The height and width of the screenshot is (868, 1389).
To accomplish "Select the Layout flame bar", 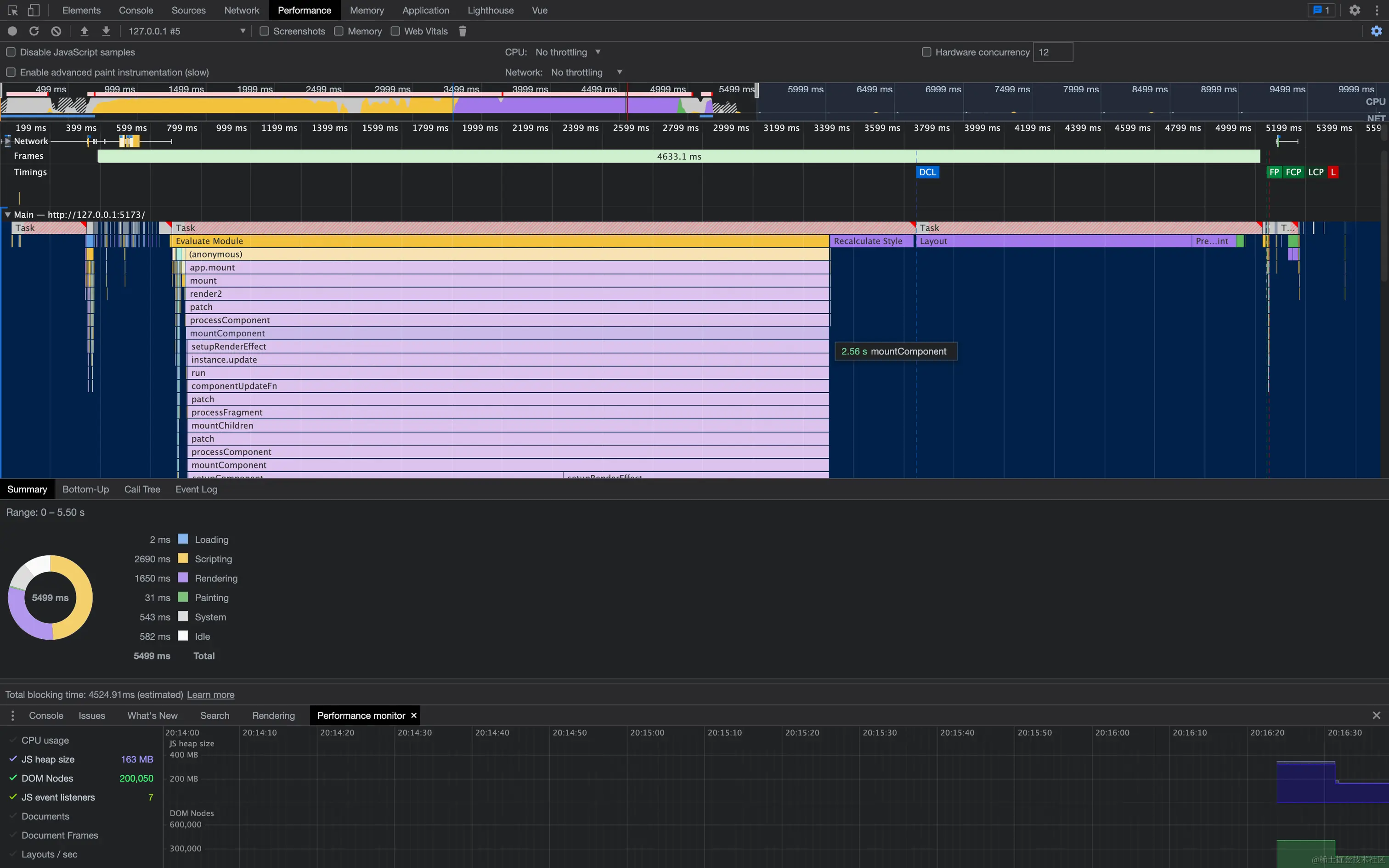I will point(1053,241).
